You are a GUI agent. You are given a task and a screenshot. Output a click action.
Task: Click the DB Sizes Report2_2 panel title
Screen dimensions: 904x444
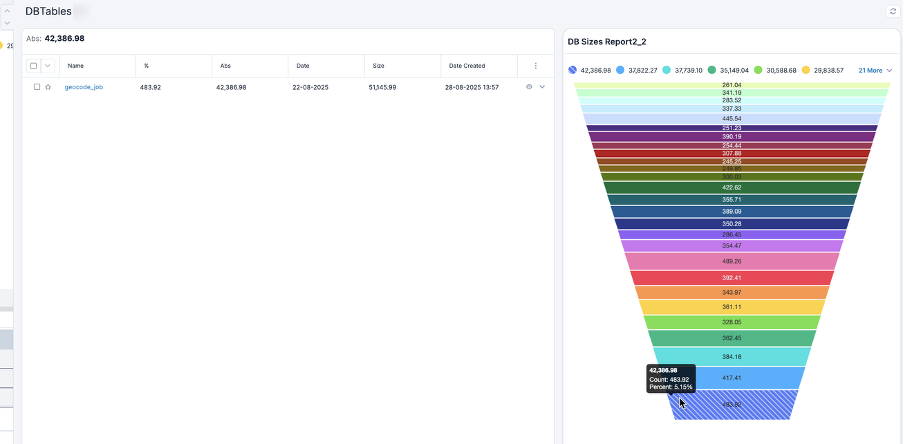[607, 42]
